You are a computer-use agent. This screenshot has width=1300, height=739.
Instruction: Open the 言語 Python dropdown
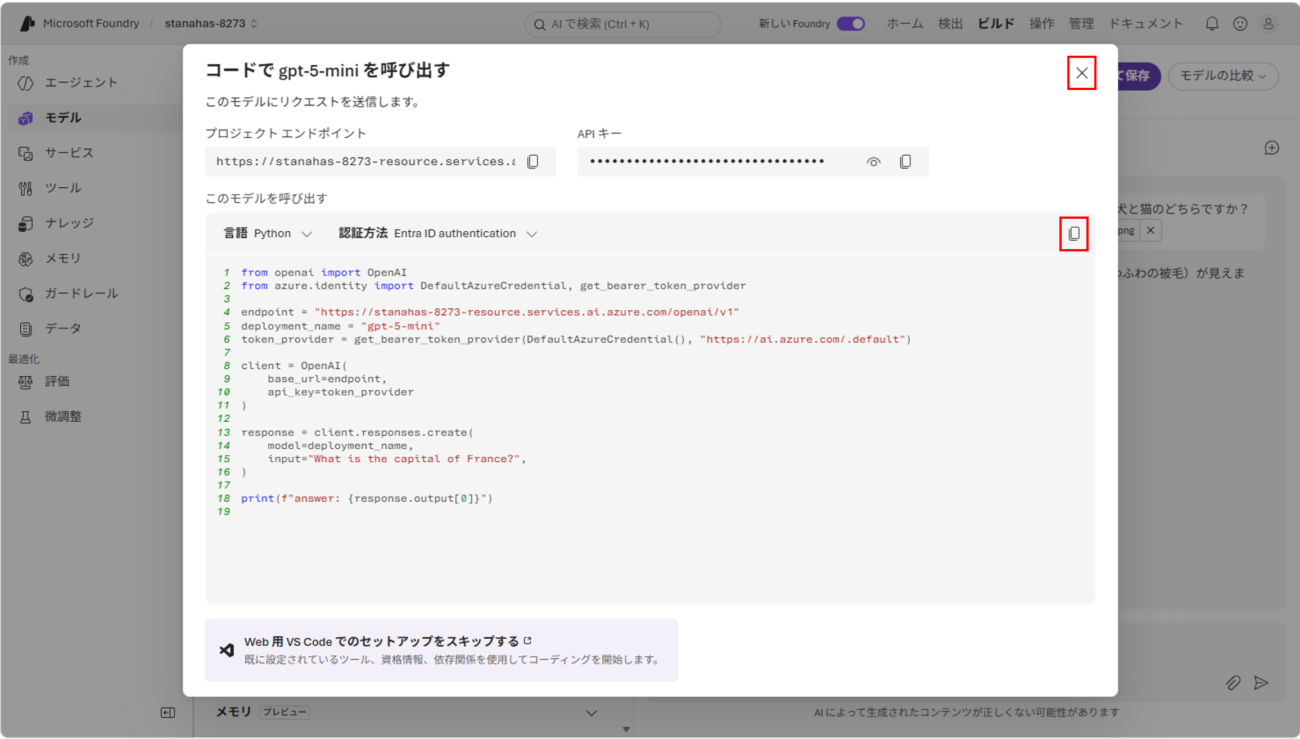click(268, 234)
